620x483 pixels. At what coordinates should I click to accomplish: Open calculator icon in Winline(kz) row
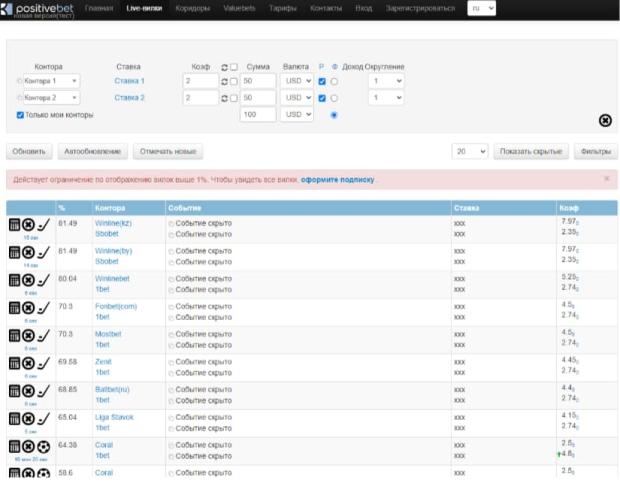coord(14,225)
